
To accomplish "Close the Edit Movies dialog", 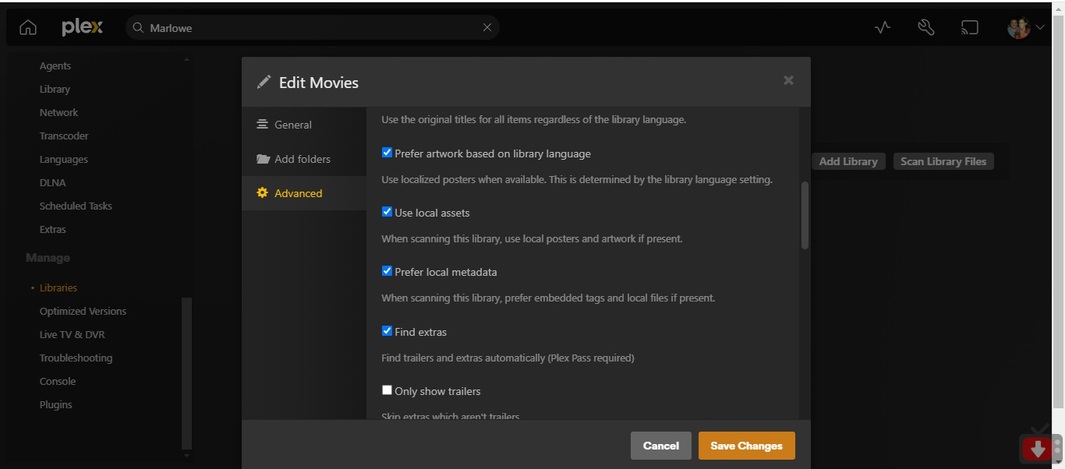I will tap(788, 81).
